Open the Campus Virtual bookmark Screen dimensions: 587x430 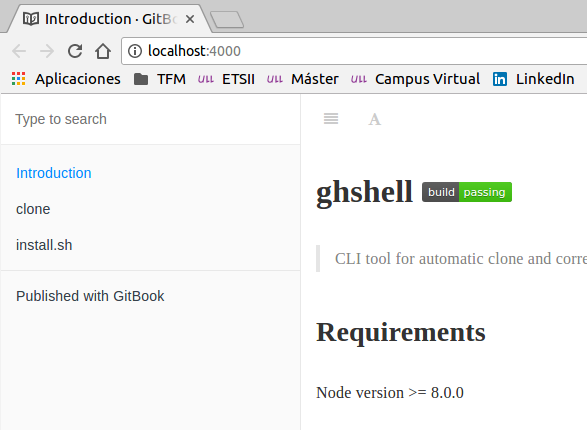point(416,79)
